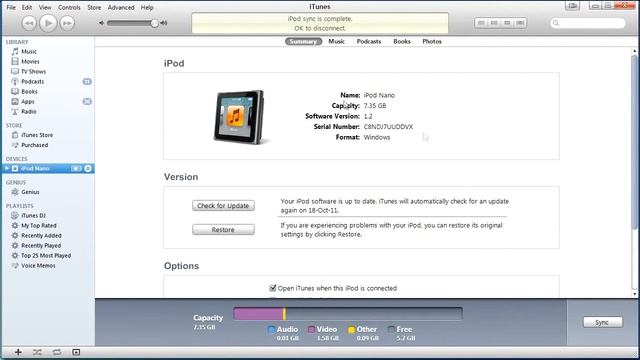This screenshot has width=640, height=360.
Task: Toggle Open iTunes when this iPod is connected
Action: [273, 288]
